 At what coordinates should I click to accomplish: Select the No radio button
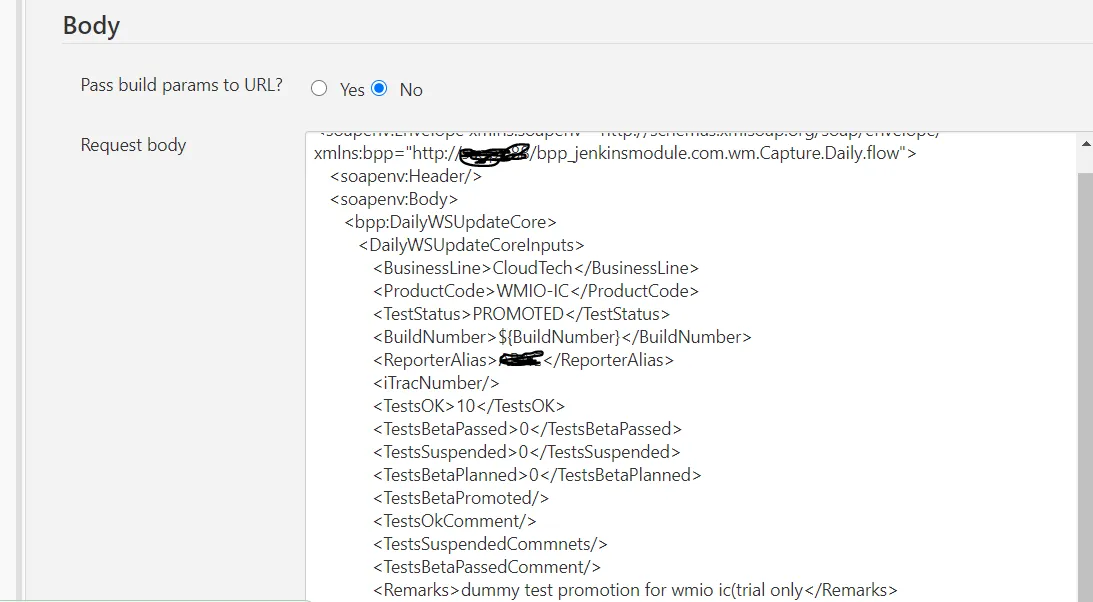pos(379,88)
